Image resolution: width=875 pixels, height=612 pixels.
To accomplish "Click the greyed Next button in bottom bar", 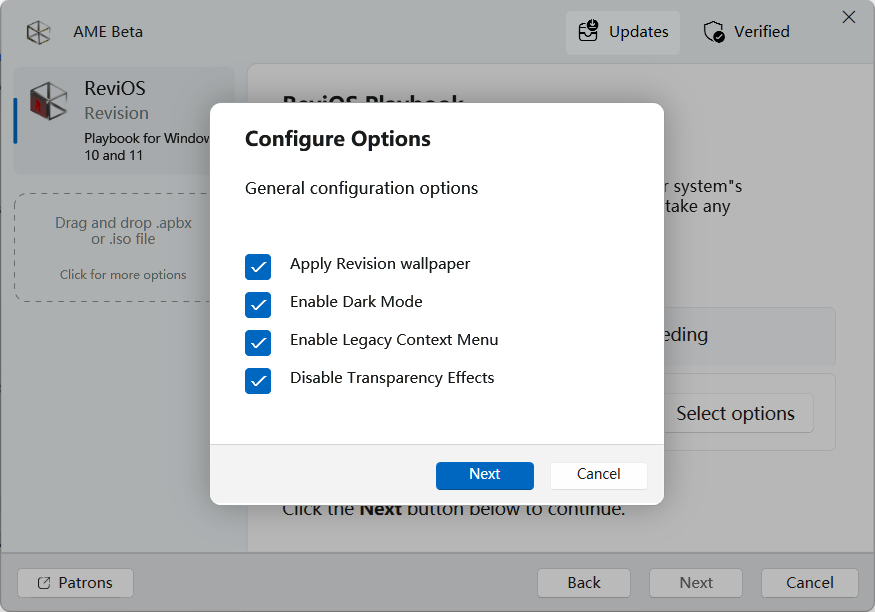I will point(696,583).
